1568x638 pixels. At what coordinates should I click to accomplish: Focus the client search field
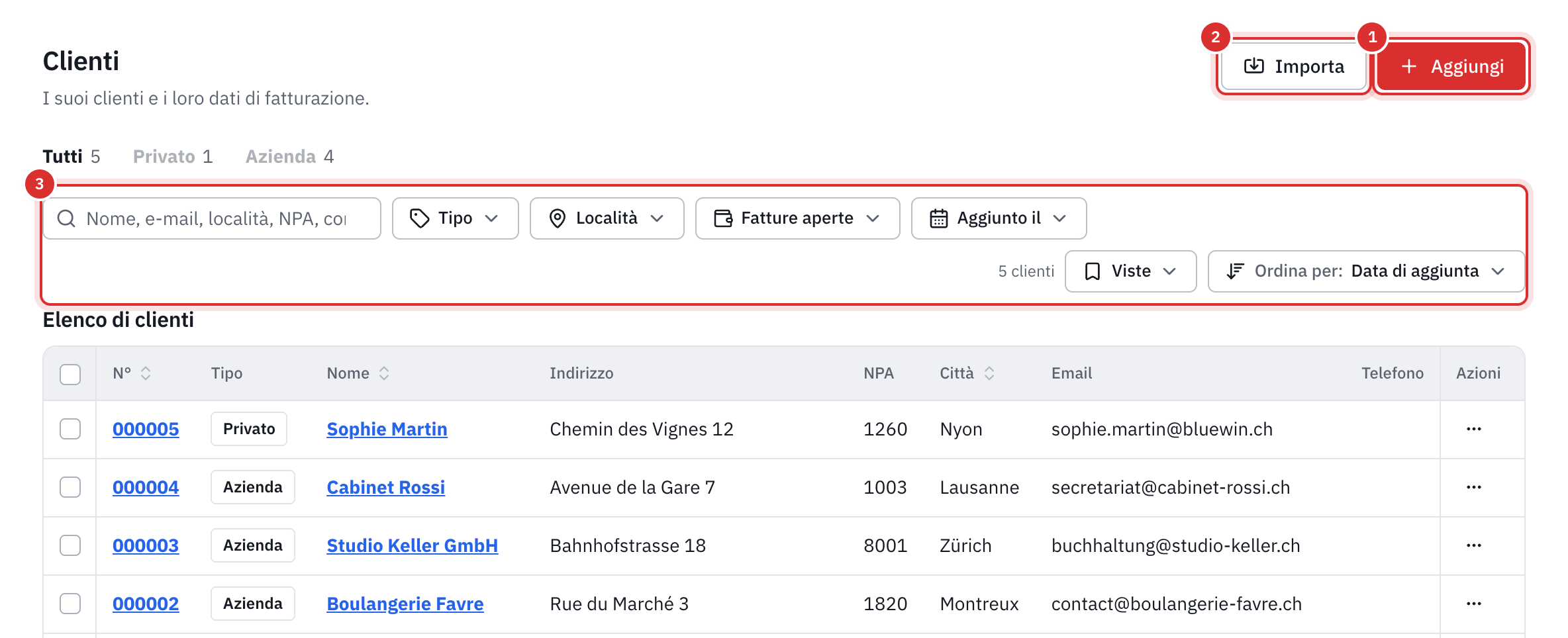[212, 218]
